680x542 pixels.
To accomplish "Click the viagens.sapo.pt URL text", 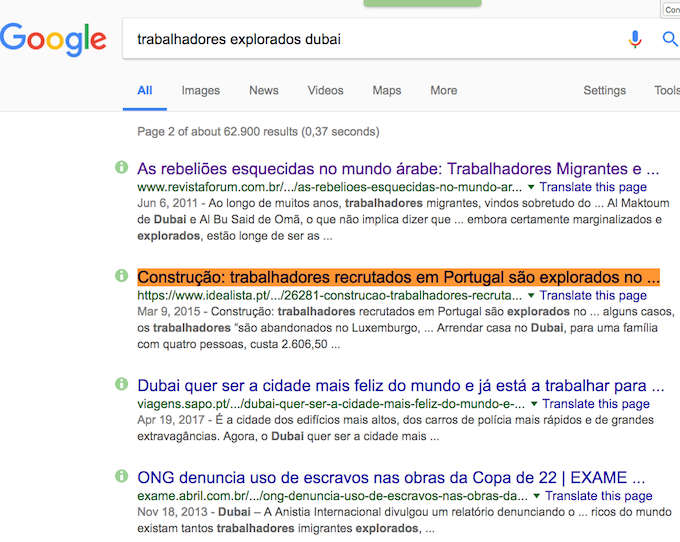I will tap(331, 404).
